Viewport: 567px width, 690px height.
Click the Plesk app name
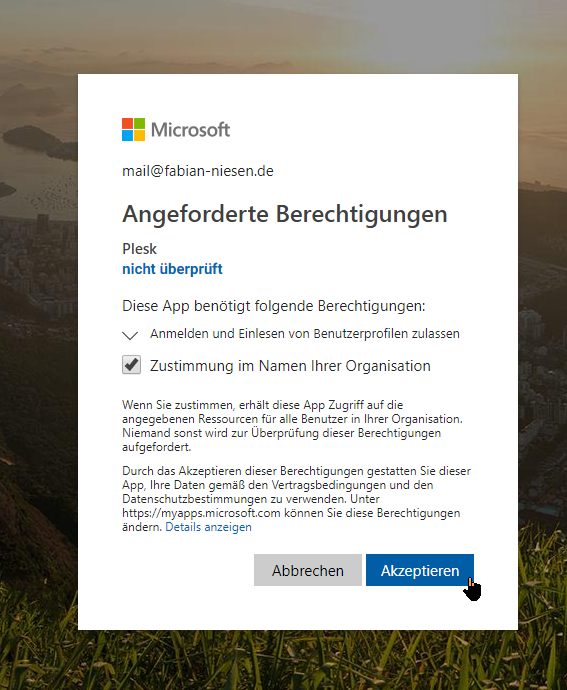coord(139,249)
